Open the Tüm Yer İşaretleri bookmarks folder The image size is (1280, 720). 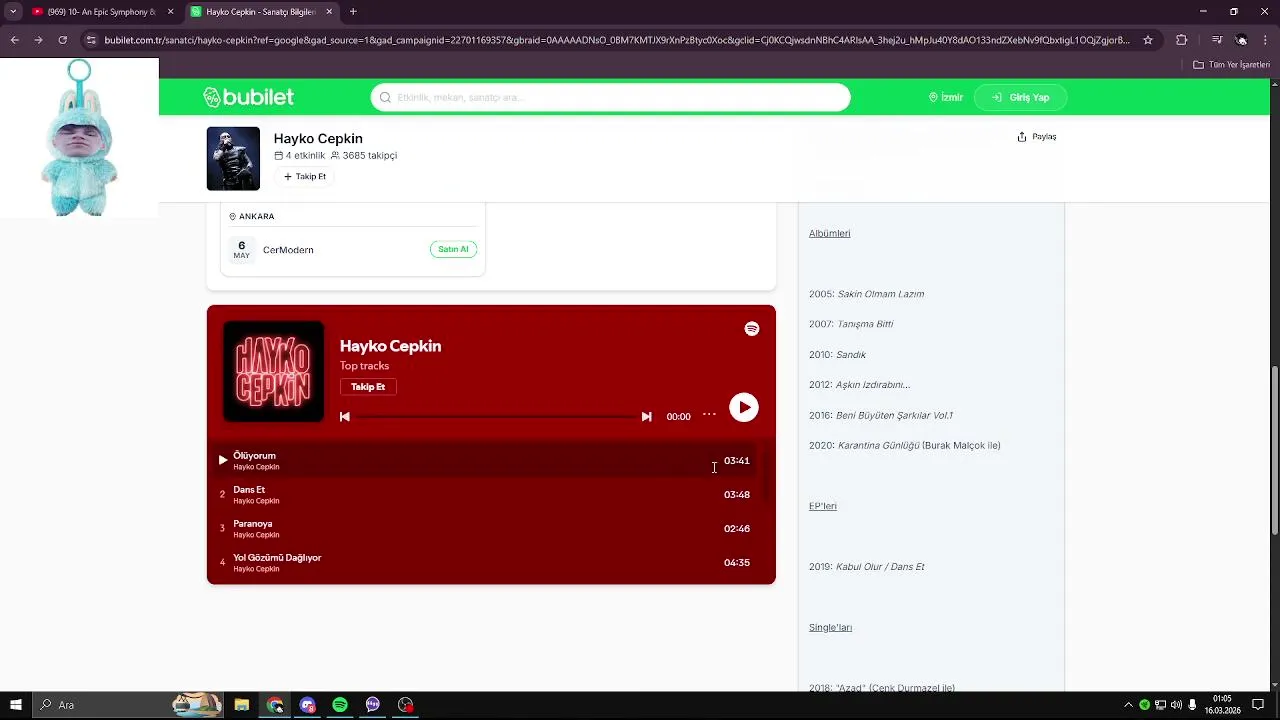[x=1232, y=65]
